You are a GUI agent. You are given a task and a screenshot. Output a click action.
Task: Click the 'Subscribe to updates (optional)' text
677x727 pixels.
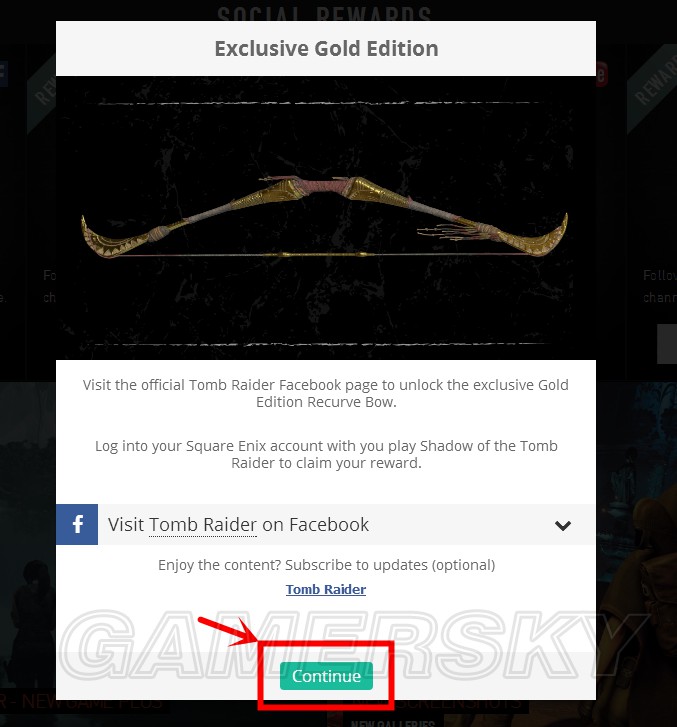point(390,565)
